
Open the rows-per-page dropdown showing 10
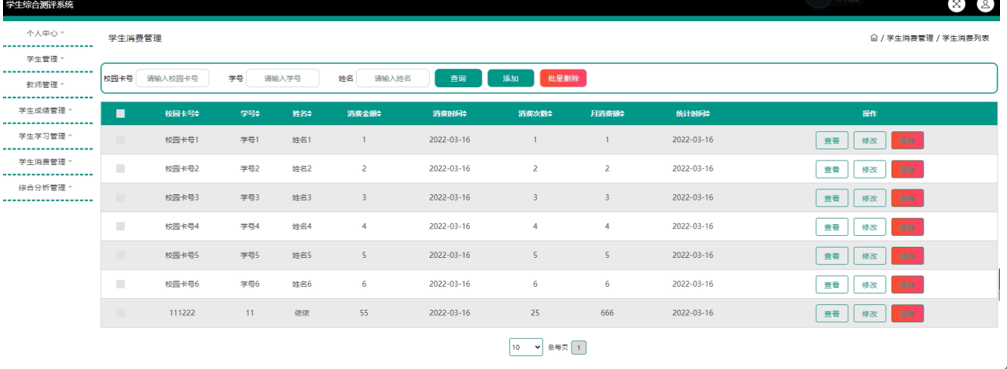[526, 347]
